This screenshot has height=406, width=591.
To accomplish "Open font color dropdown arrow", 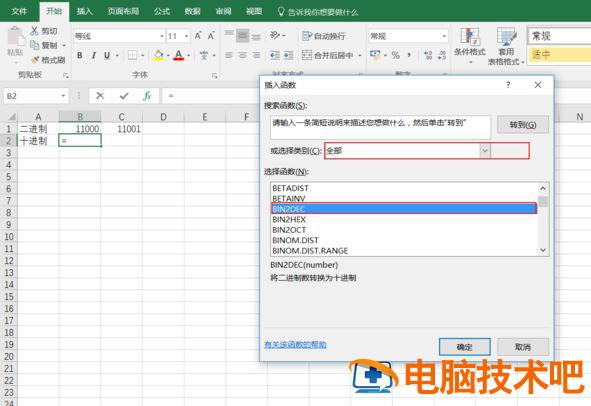I will (x=188, y=55).
